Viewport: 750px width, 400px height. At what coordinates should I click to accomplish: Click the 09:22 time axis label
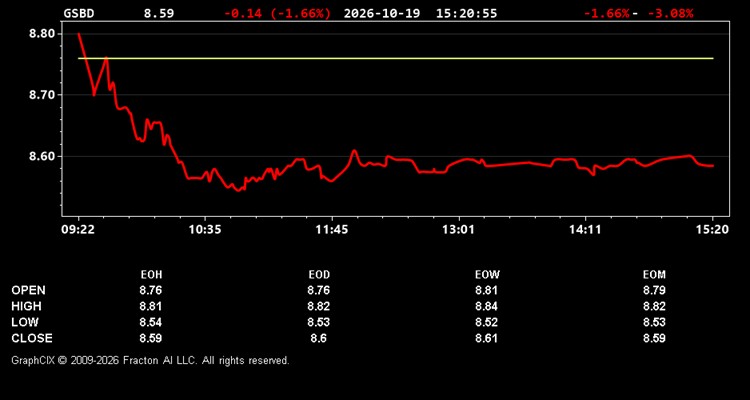coord(78,230)
